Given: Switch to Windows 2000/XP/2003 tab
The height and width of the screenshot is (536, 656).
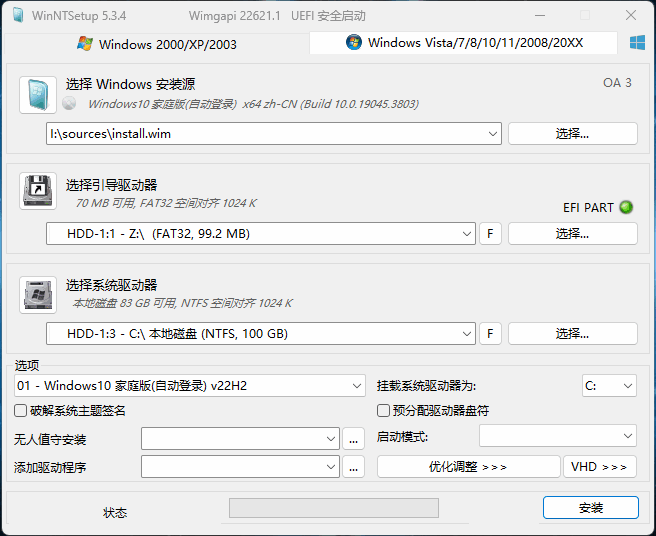Looking at the screenshot, I should click(x=157, y=44).
